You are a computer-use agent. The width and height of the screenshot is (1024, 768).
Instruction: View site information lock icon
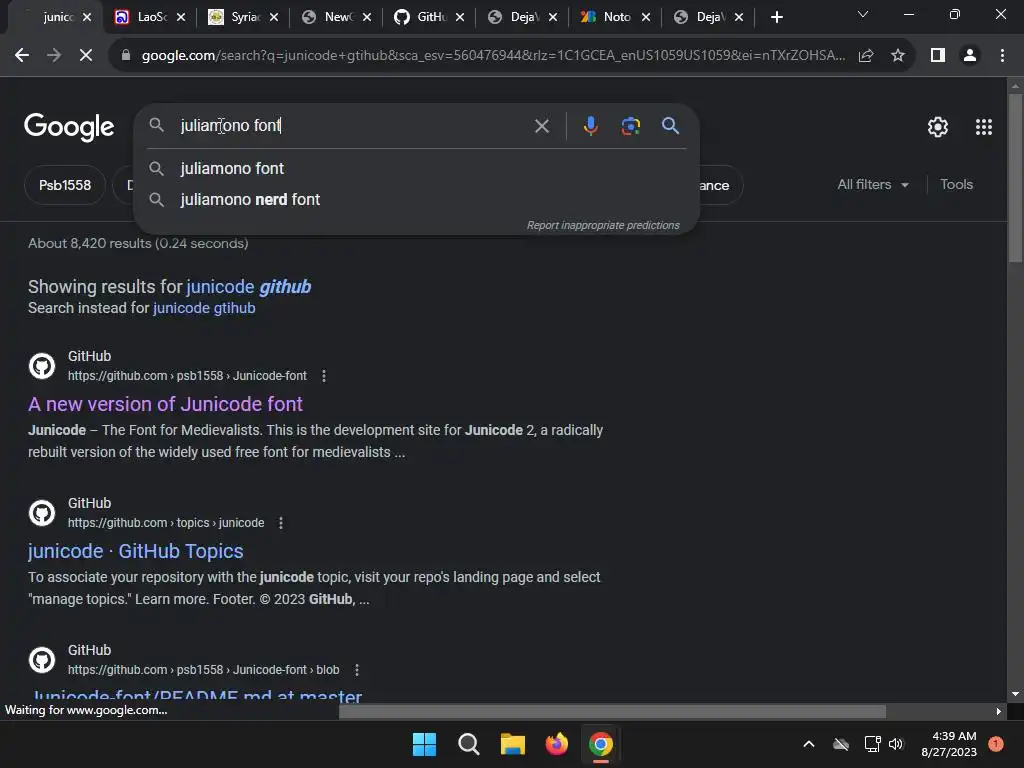click(x=126, y=56)
